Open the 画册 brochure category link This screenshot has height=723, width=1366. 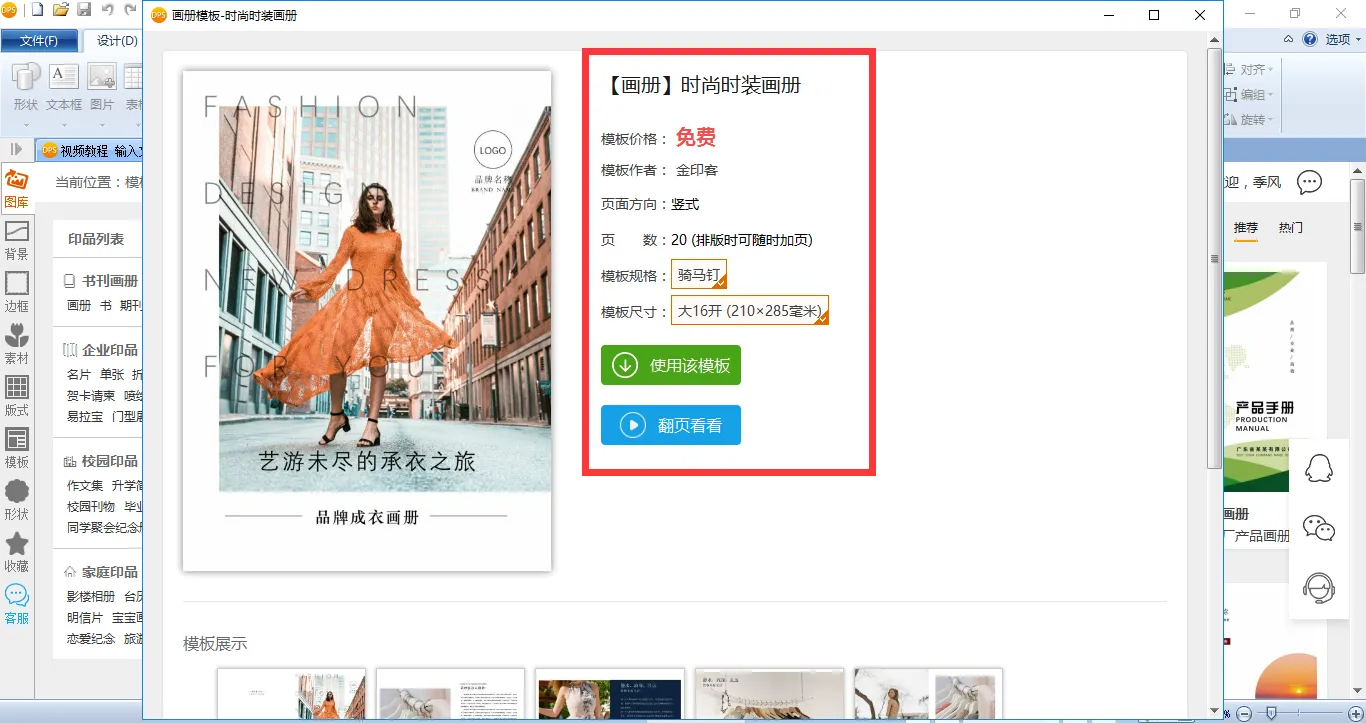point(79,305)
